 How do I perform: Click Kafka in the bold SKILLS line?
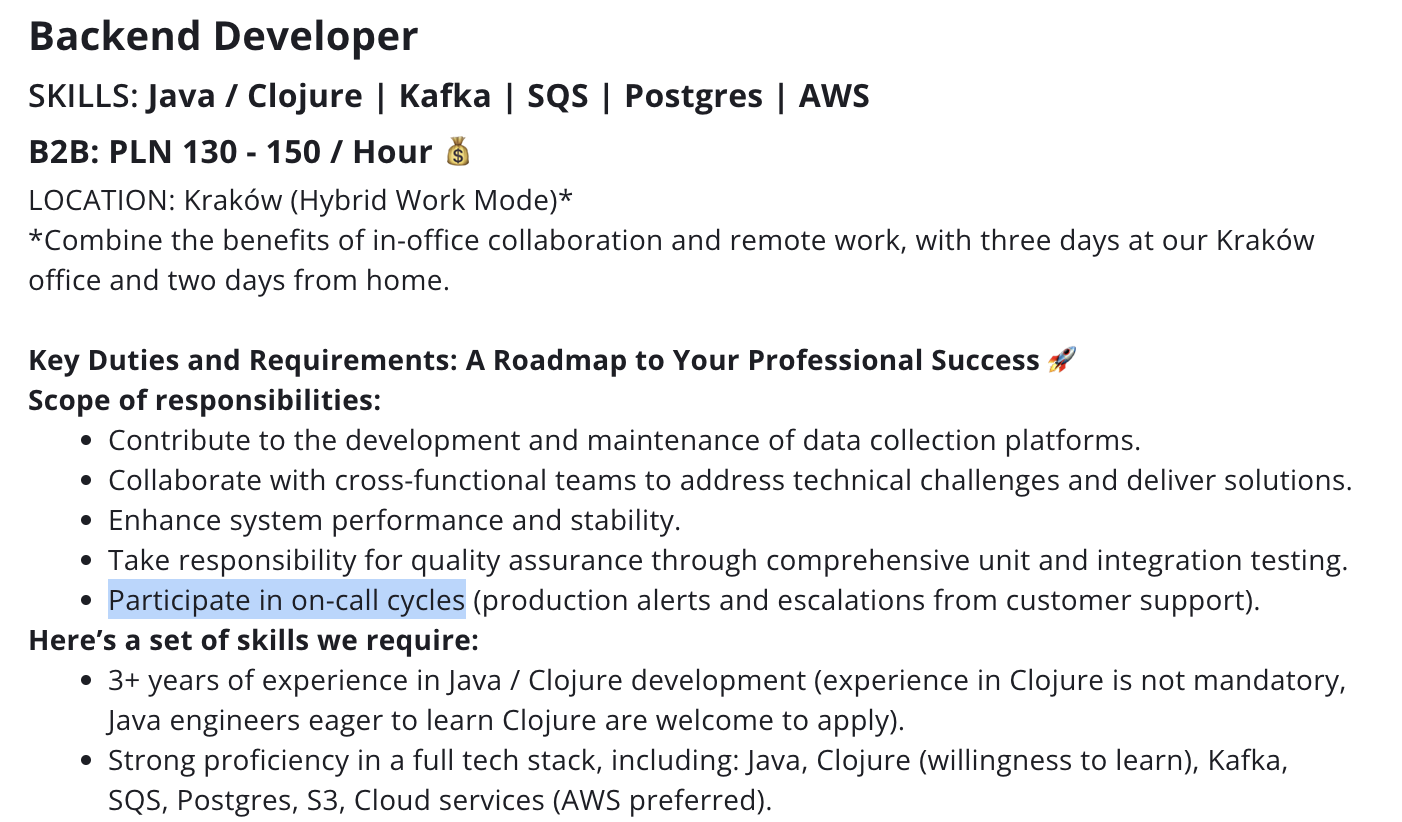point(445,97)
